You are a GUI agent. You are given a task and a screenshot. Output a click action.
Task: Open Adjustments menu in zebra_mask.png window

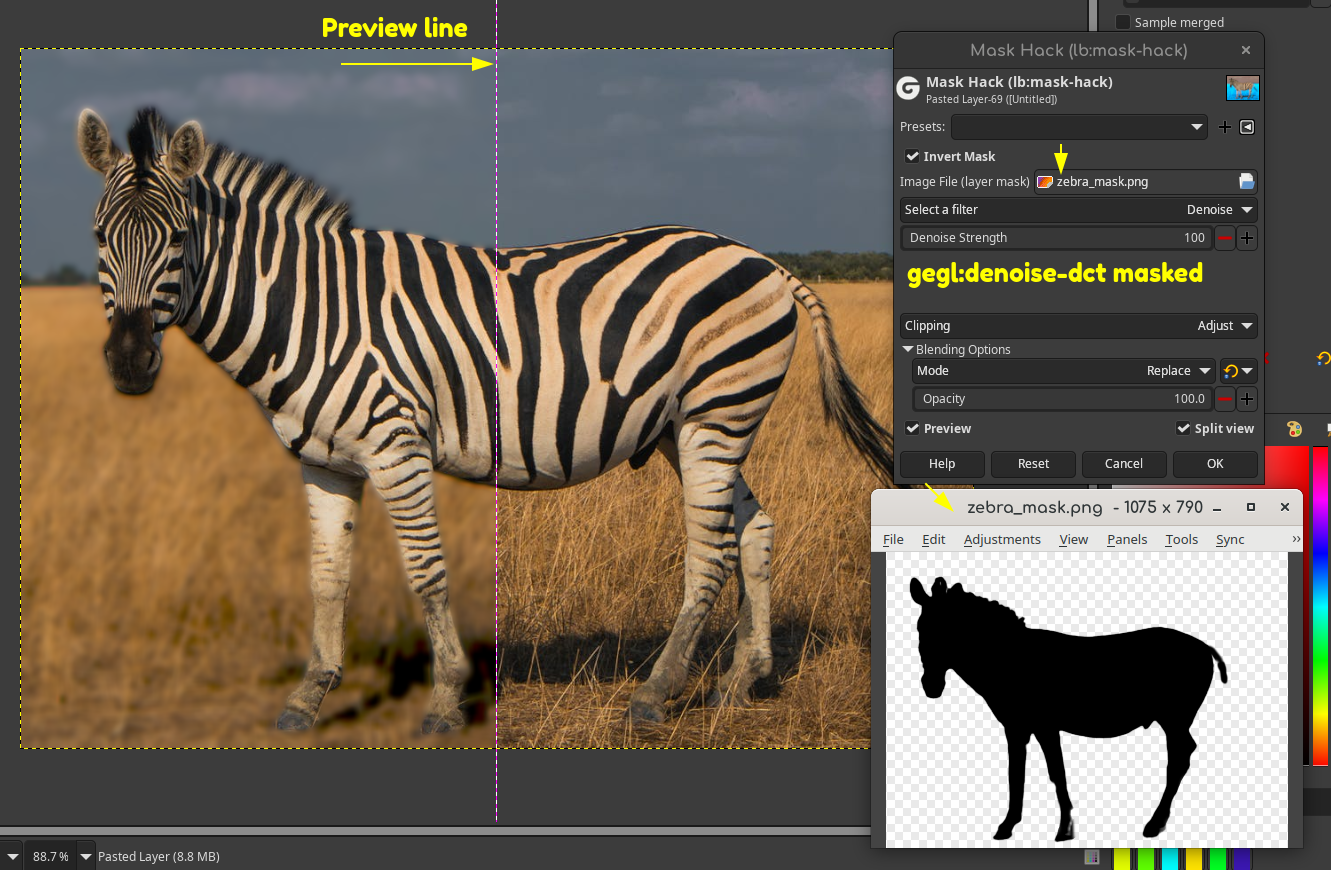pyautogui.click(x=1002, y=539)
